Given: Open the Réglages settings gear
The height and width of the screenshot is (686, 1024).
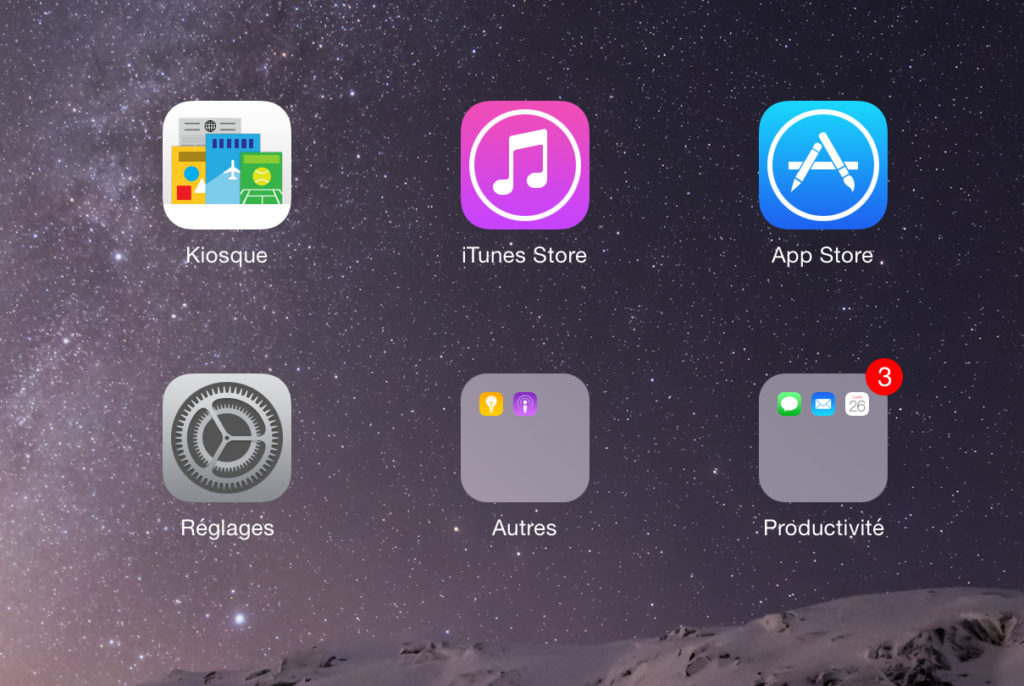Looking at the screenshot, I should [227, 438].
